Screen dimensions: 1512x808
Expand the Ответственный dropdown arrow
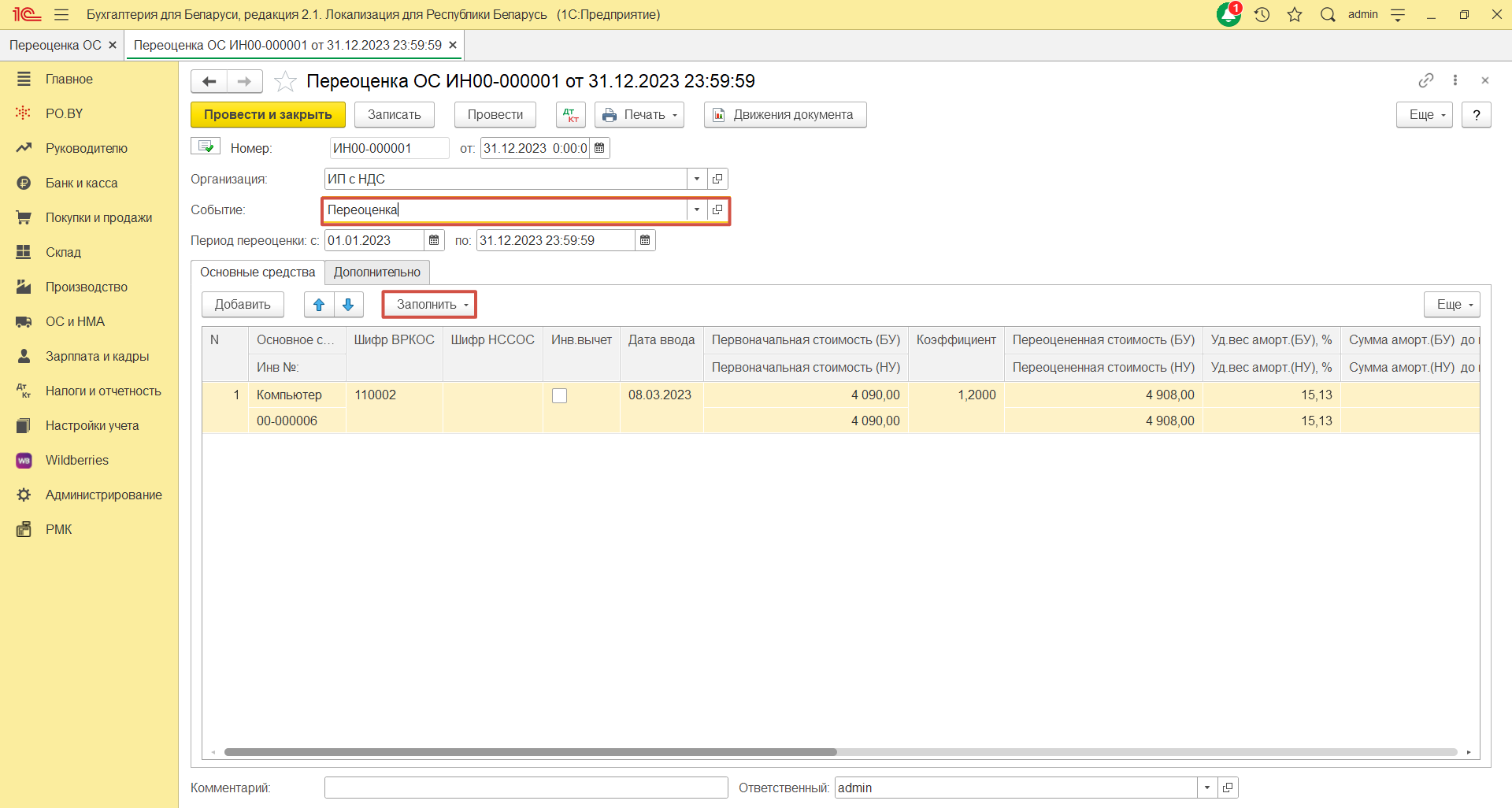coord(1206,788)
